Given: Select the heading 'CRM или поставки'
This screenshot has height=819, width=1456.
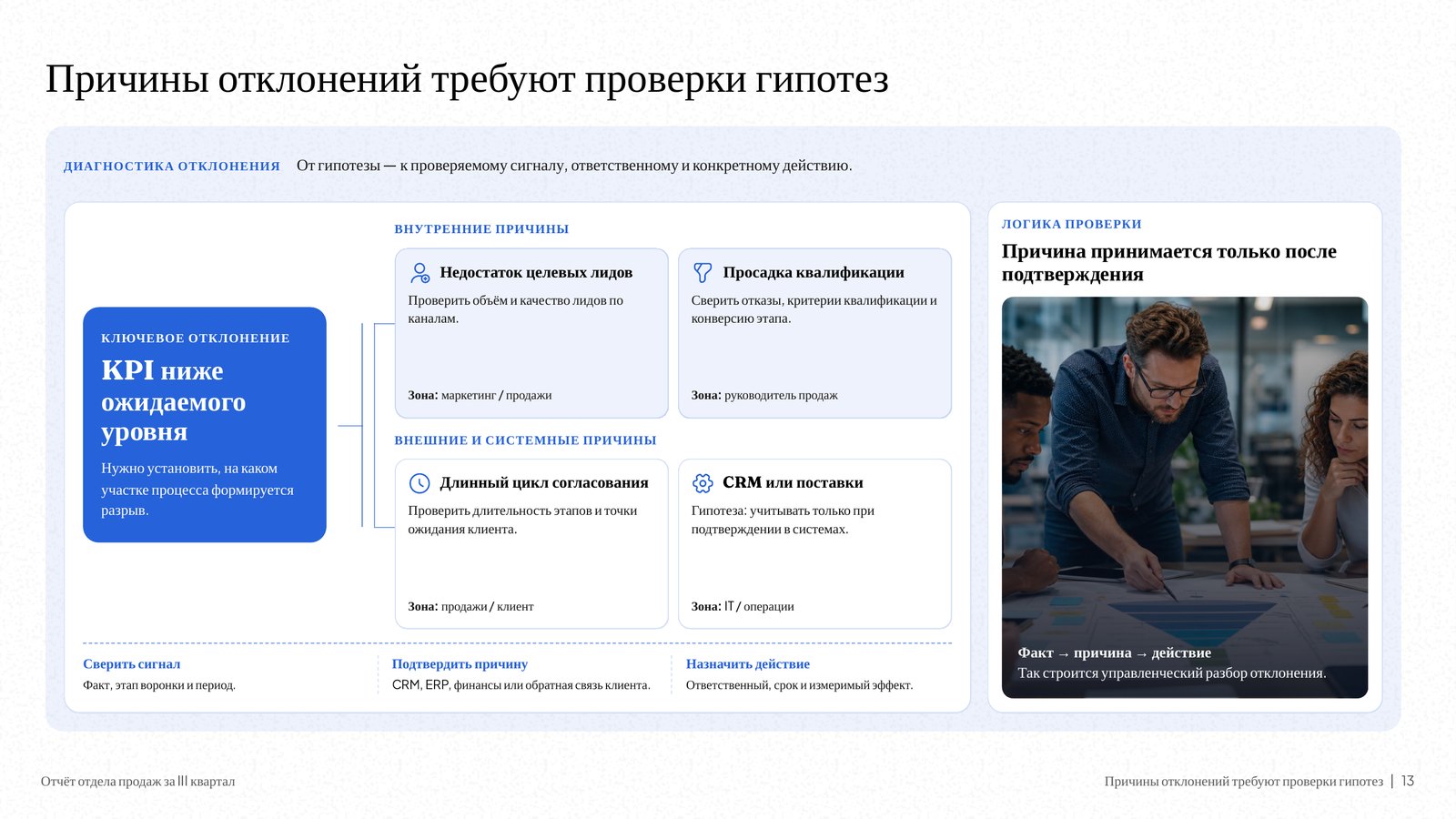Looking at the screenshot, I should pos(793,482).
